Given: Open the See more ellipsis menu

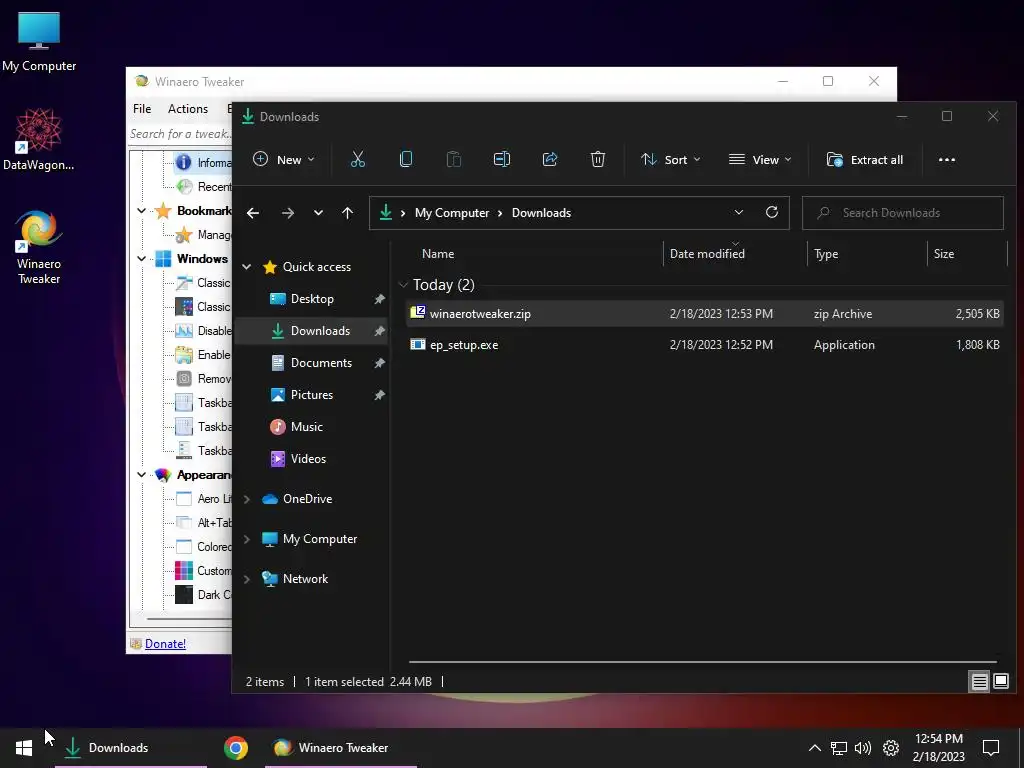Looking at the screenshot, I should point(946,160).
